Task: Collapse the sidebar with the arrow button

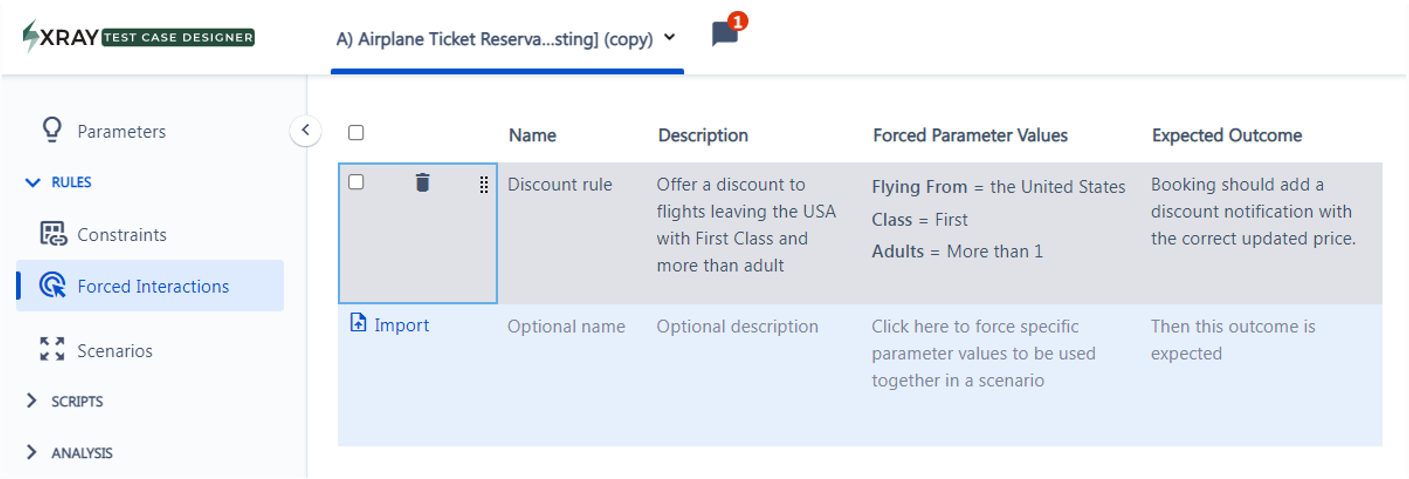Action: (x=305, y=130)
